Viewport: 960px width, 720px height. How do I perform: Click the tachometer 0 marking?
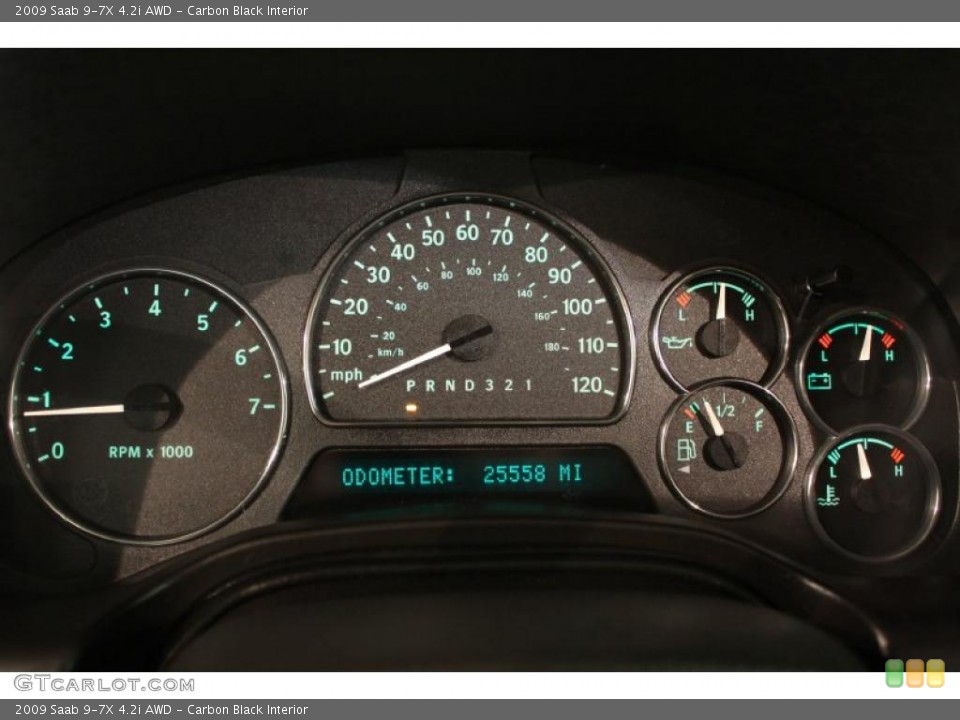(58, 451)
